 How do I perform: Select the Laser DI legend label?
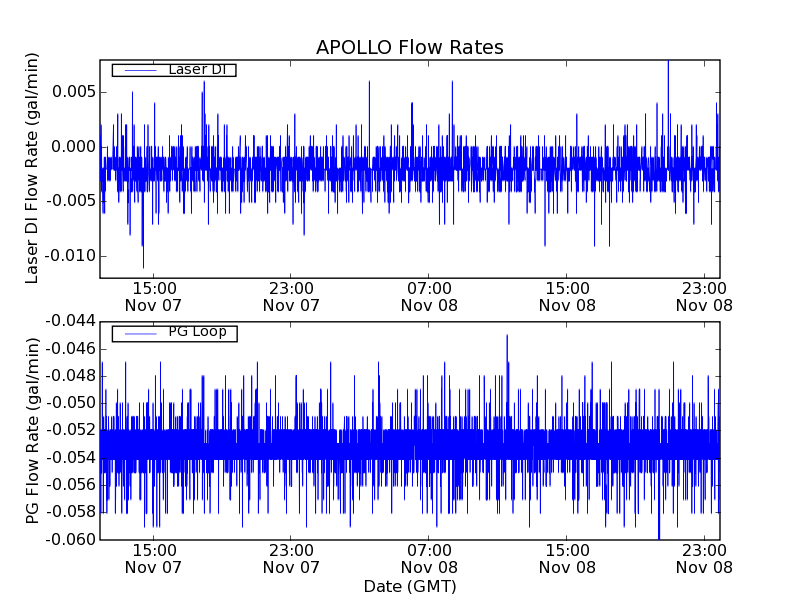tap(197, 69)
